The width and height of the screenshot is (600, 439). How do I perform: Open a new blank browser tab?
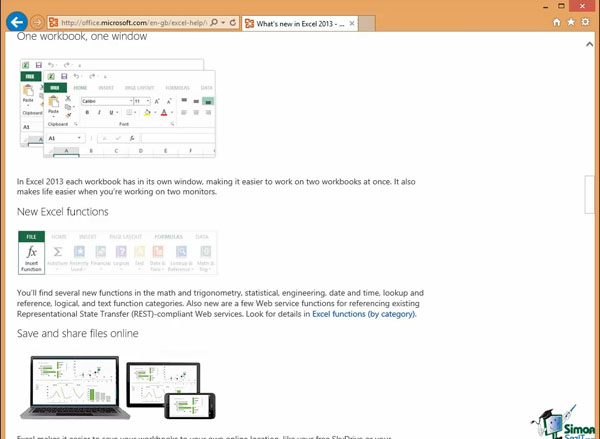pyautogui.click(x=367, y=24)
